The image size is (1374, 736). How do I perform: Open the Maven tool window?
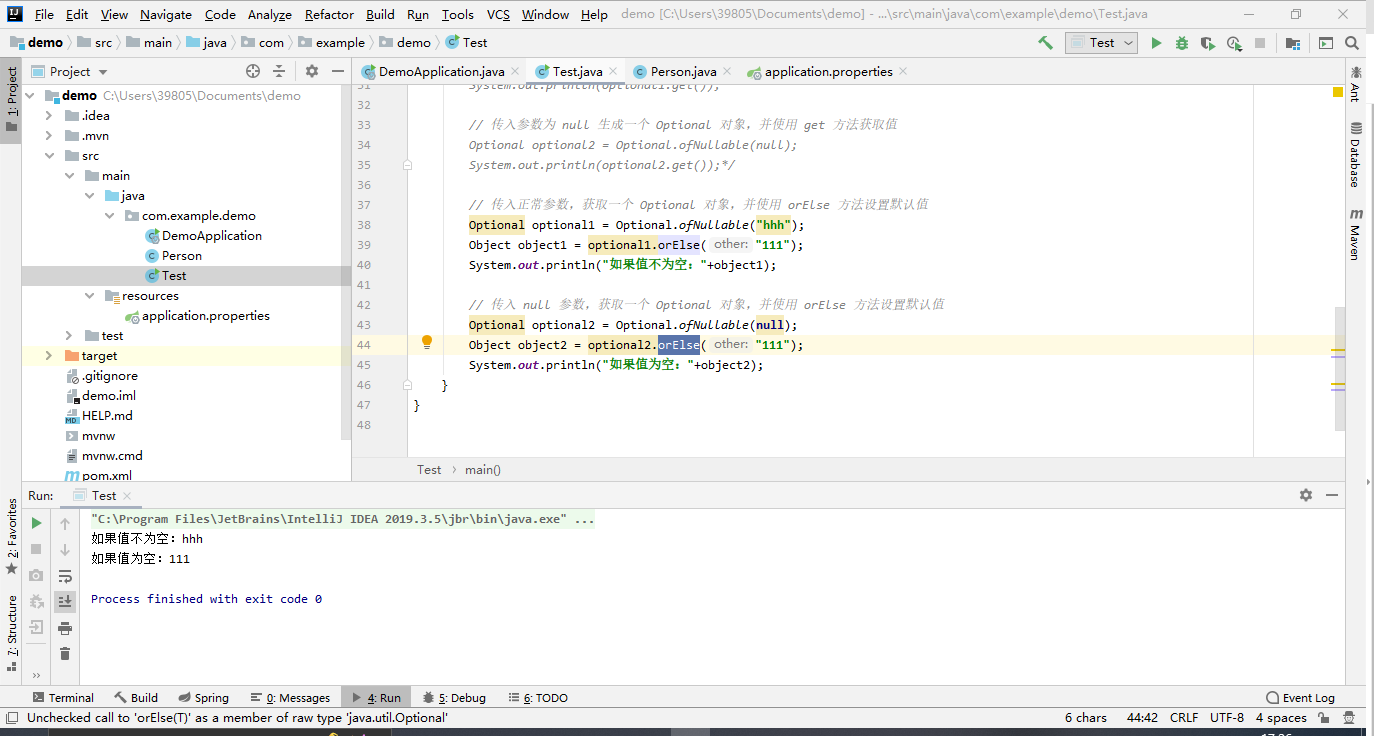click(x=1357, y=230)
